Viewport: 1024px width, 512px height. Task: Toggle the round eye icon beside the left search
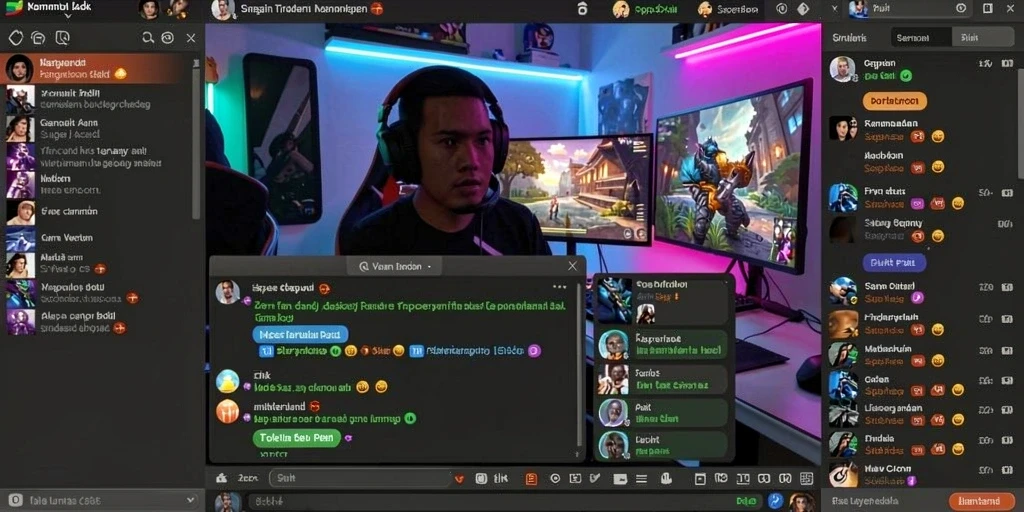[168, 39]
